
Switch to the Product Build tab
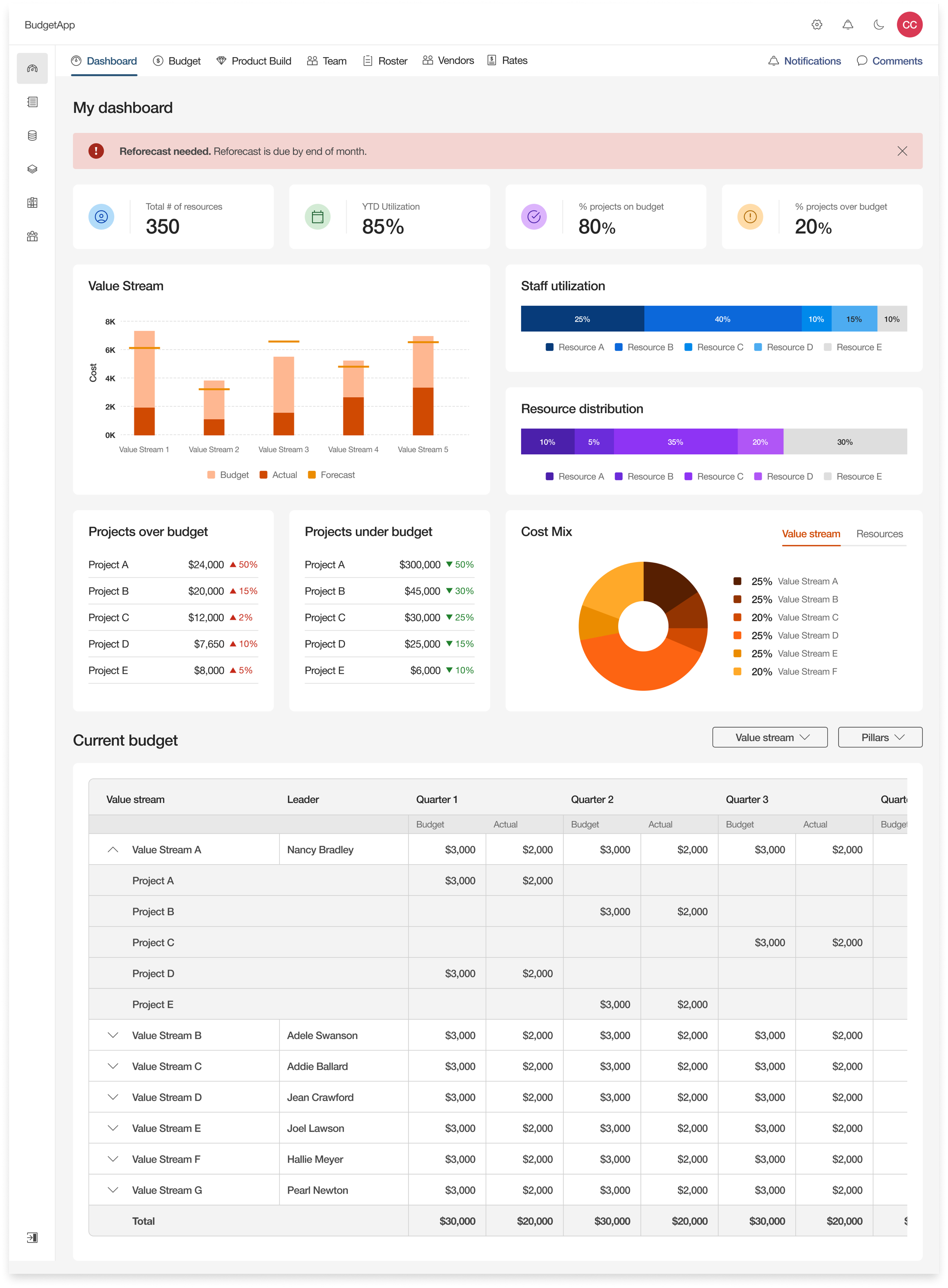(253, 61)
